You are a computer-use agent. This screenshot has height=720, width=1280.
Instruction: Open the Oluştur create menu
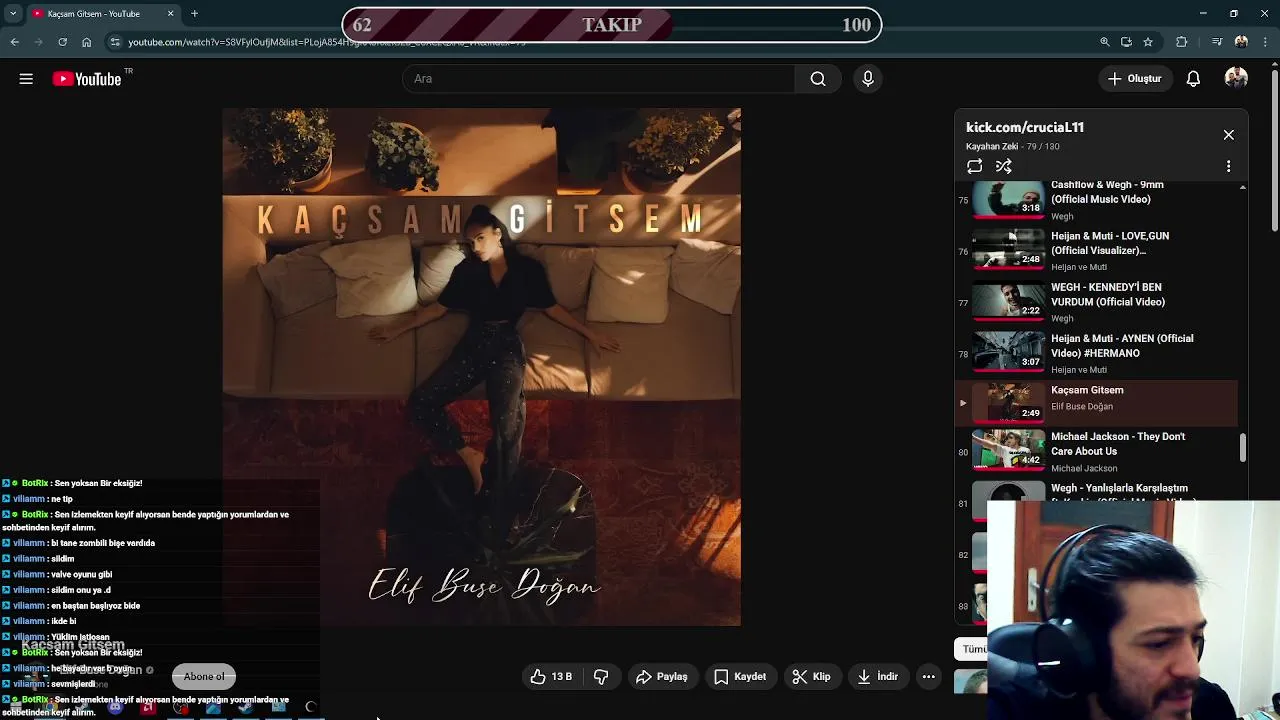click(x=1135, y=79)
